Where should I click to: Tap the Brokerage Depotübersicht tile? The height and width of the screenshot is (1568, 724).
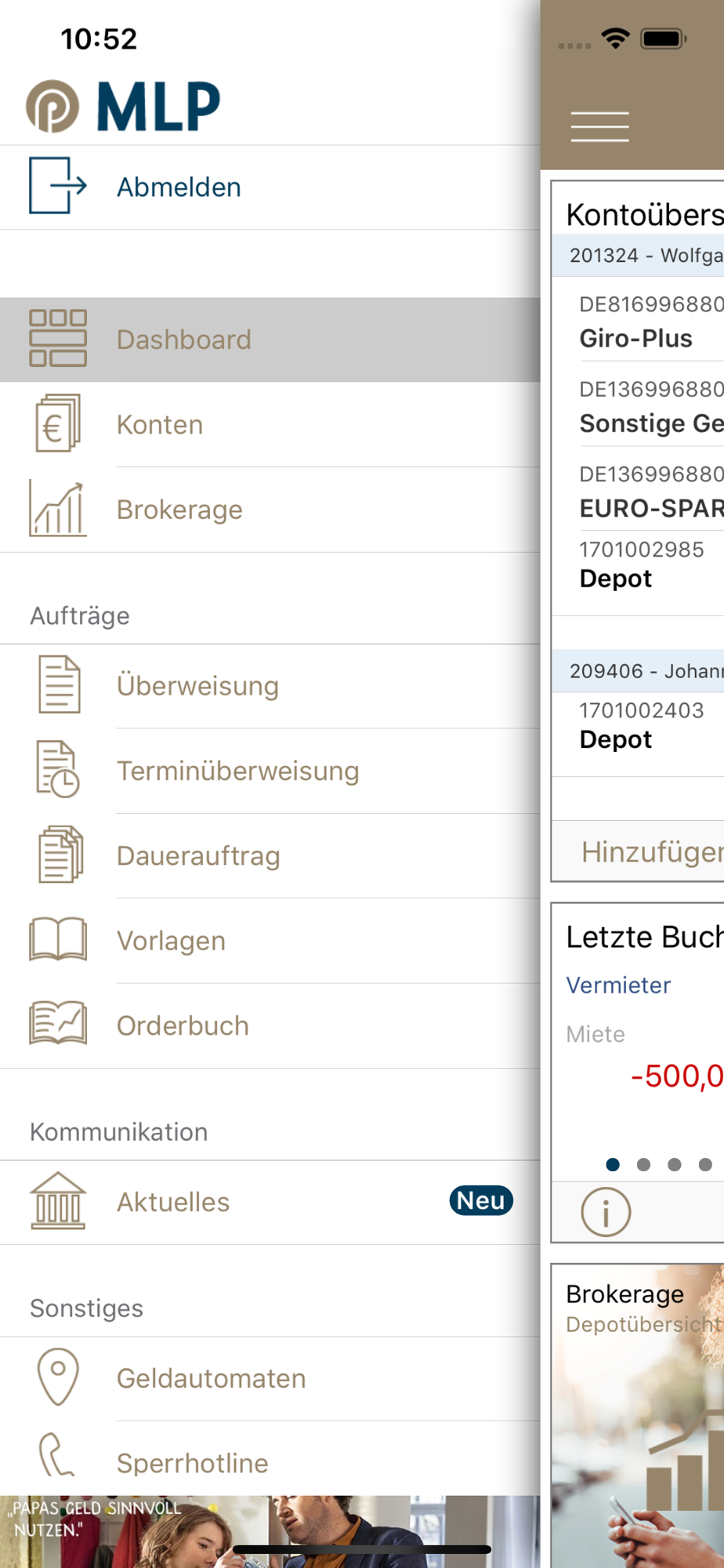(x=638, y=1415)
